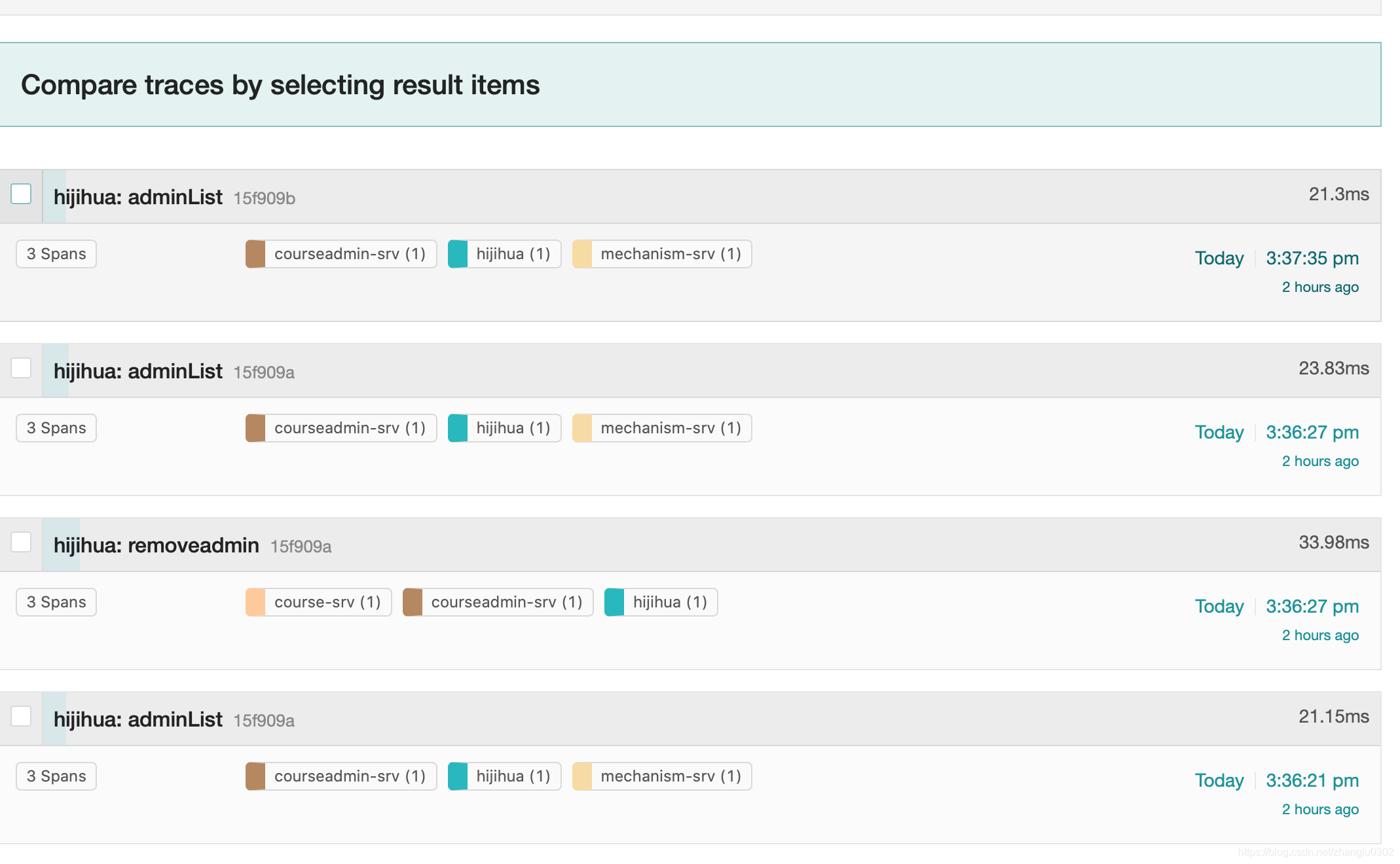Click courseadmin-srv (1) tag in removeadmin trace
Image resolution: width=1400 pixels, height=864 pixels.
pos(506,602)
